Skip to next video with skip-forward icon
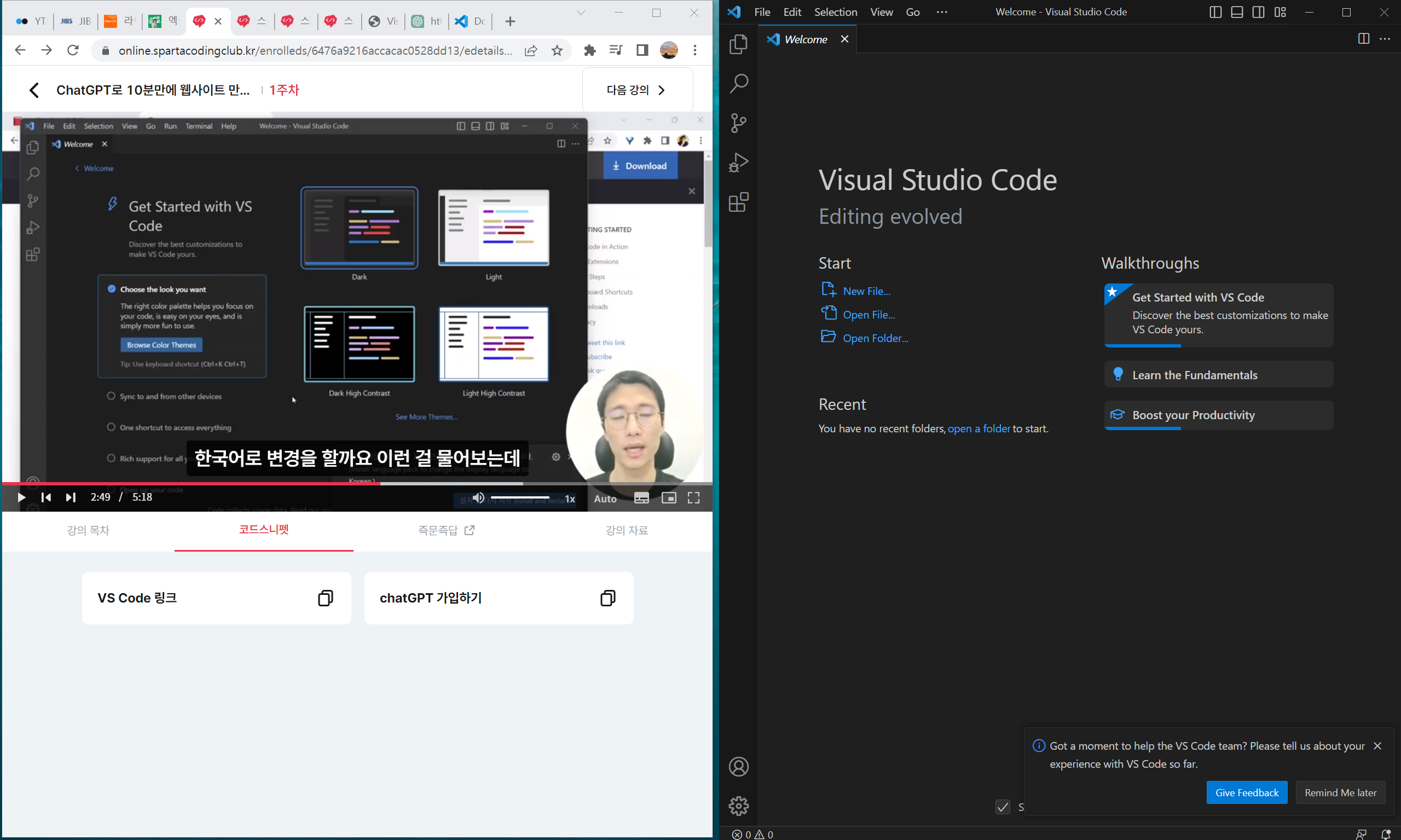Screen dimensions: 1401x840 70,497
